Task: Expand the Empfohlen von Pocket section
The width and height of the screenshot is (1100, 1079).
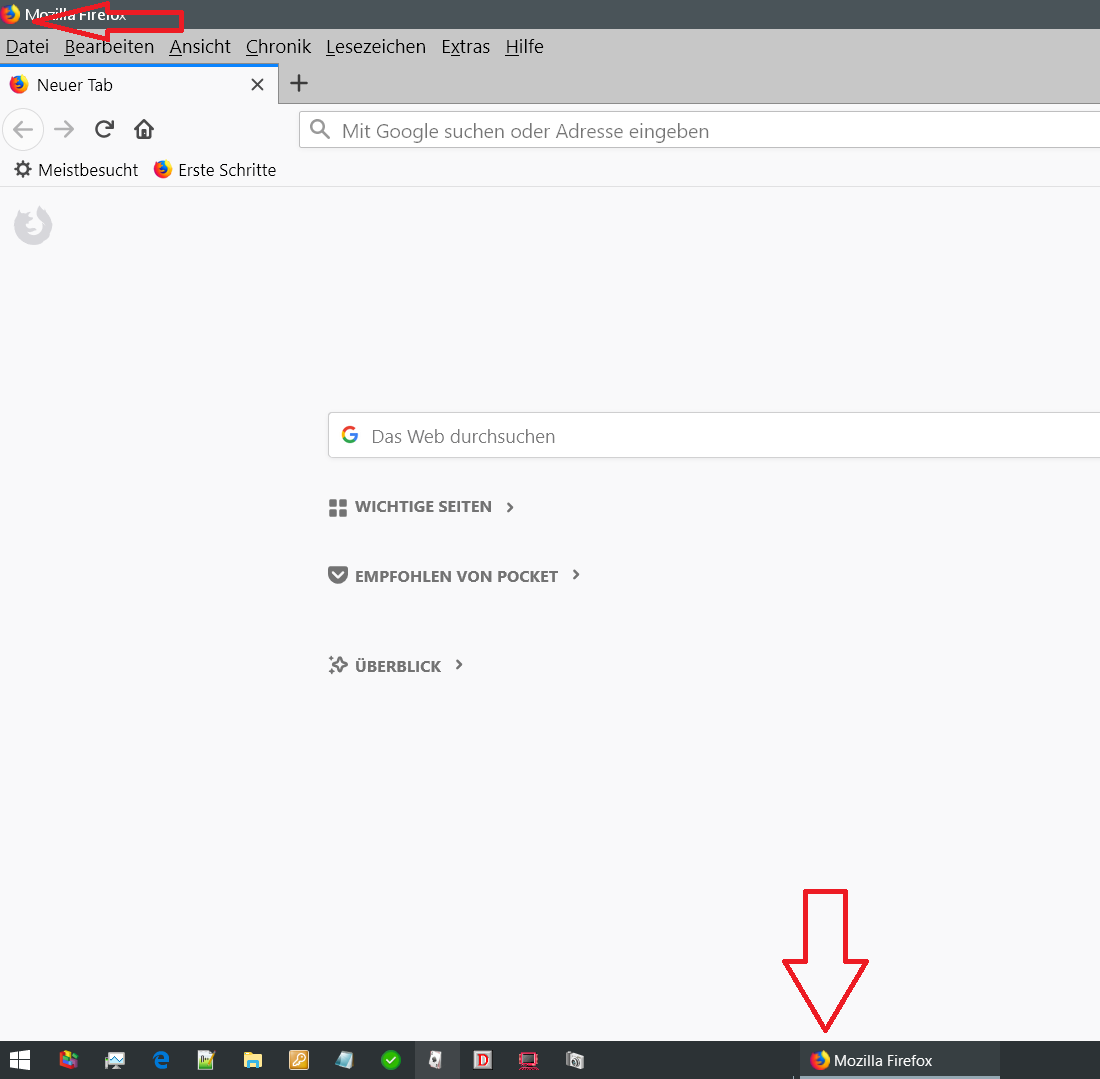Action: [455, 576]
